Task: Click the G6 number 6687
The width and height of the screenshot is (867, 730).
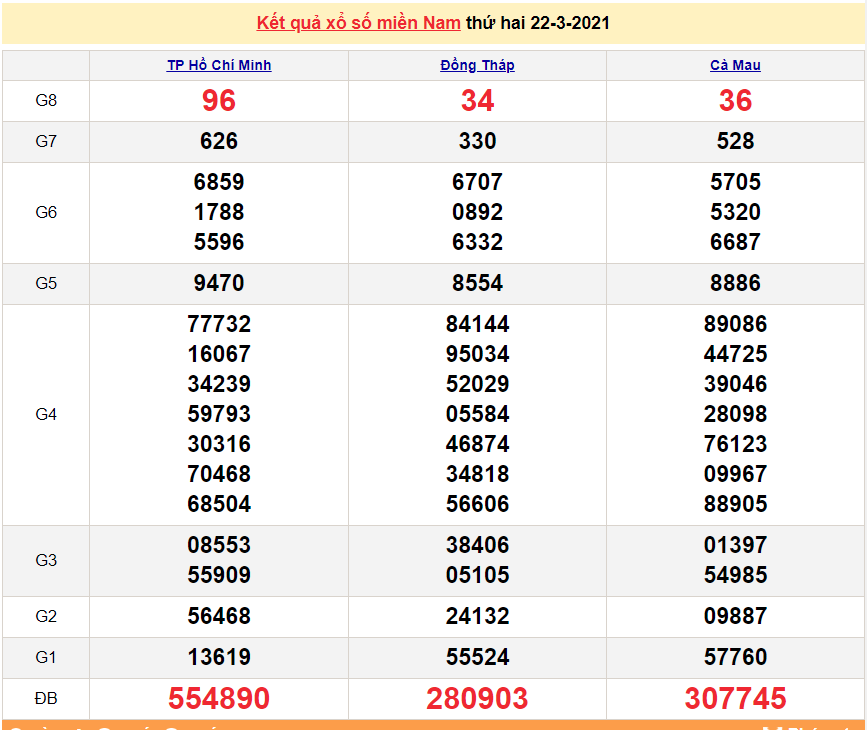Action: [735, 242]
